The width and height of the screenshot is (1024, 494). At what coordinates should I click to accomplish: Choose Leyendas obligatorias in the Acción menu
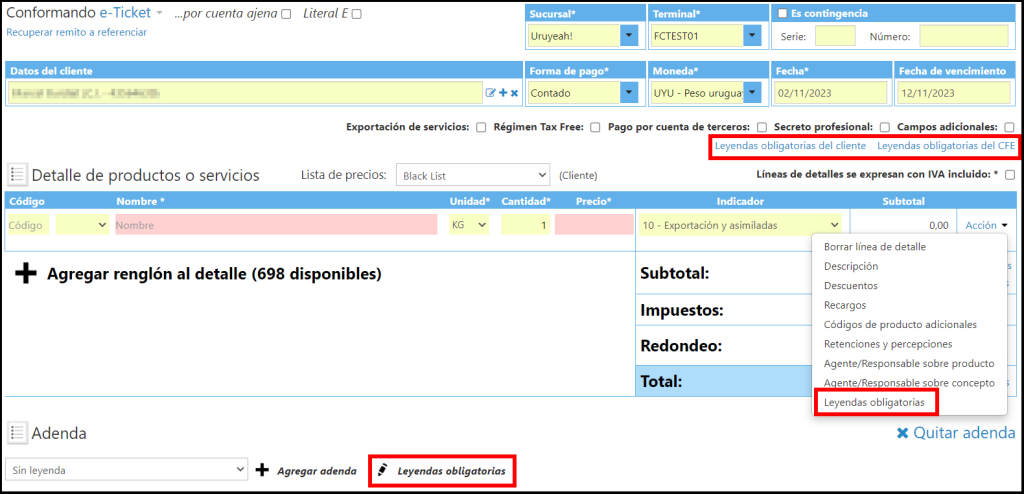pyautogui.click(x=874, y=402)
